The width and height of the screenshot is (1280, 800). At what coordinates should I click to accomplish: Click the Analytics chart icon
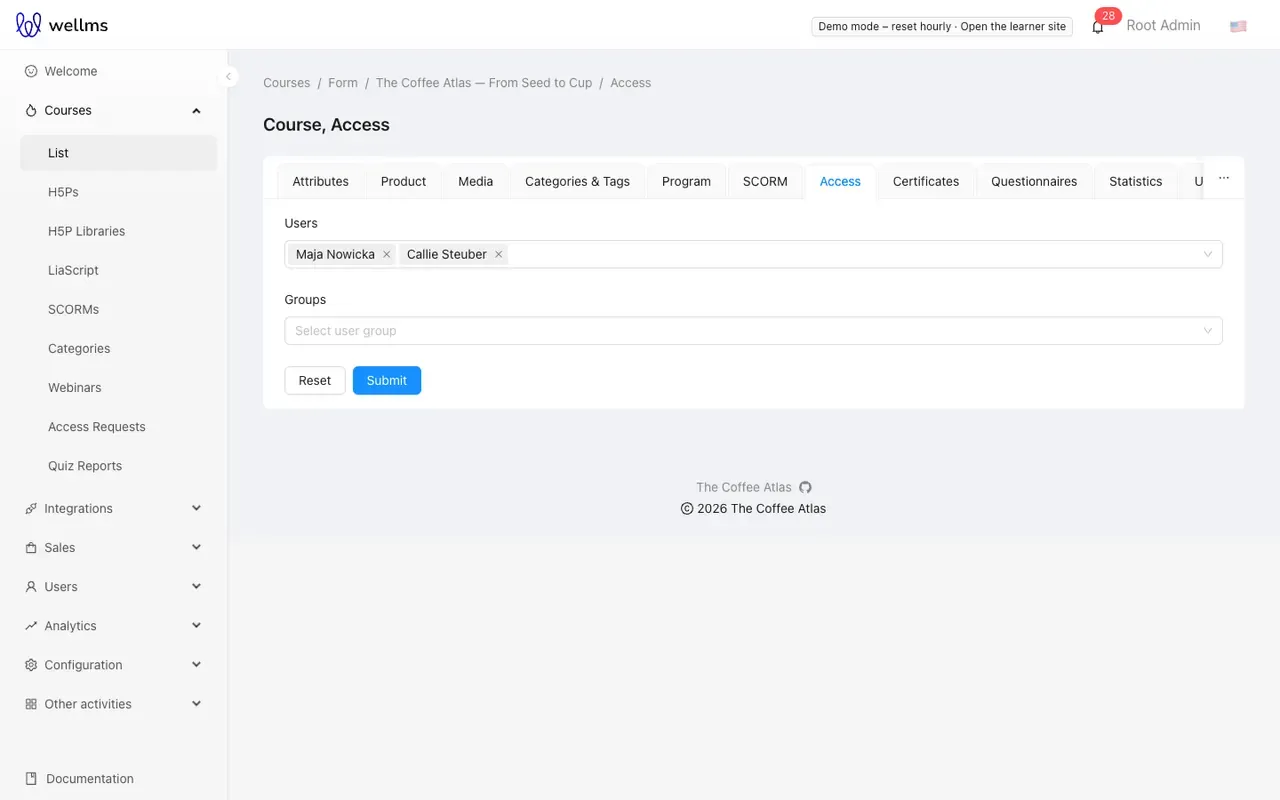point(31,625)
